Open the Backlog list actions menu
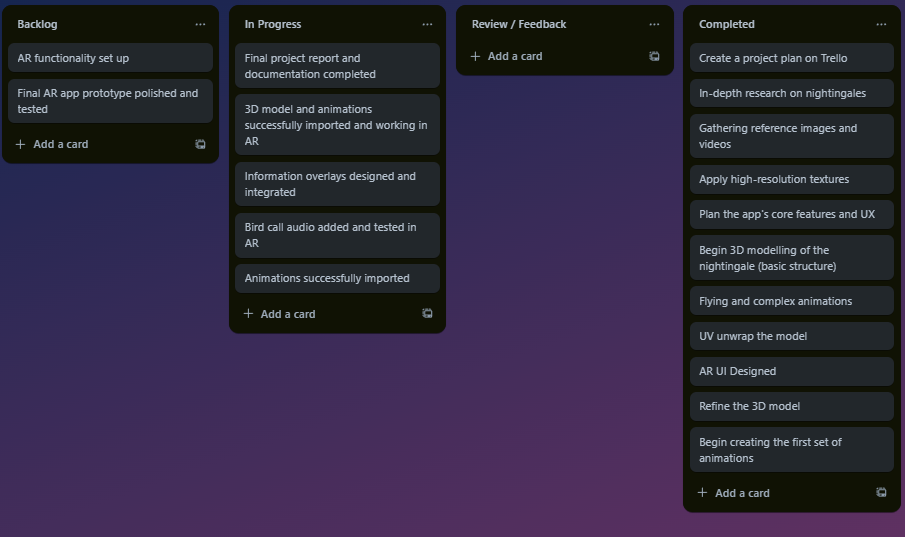This screenshot has height=537, width=905. pyautogui.click(x=200, y=24)
